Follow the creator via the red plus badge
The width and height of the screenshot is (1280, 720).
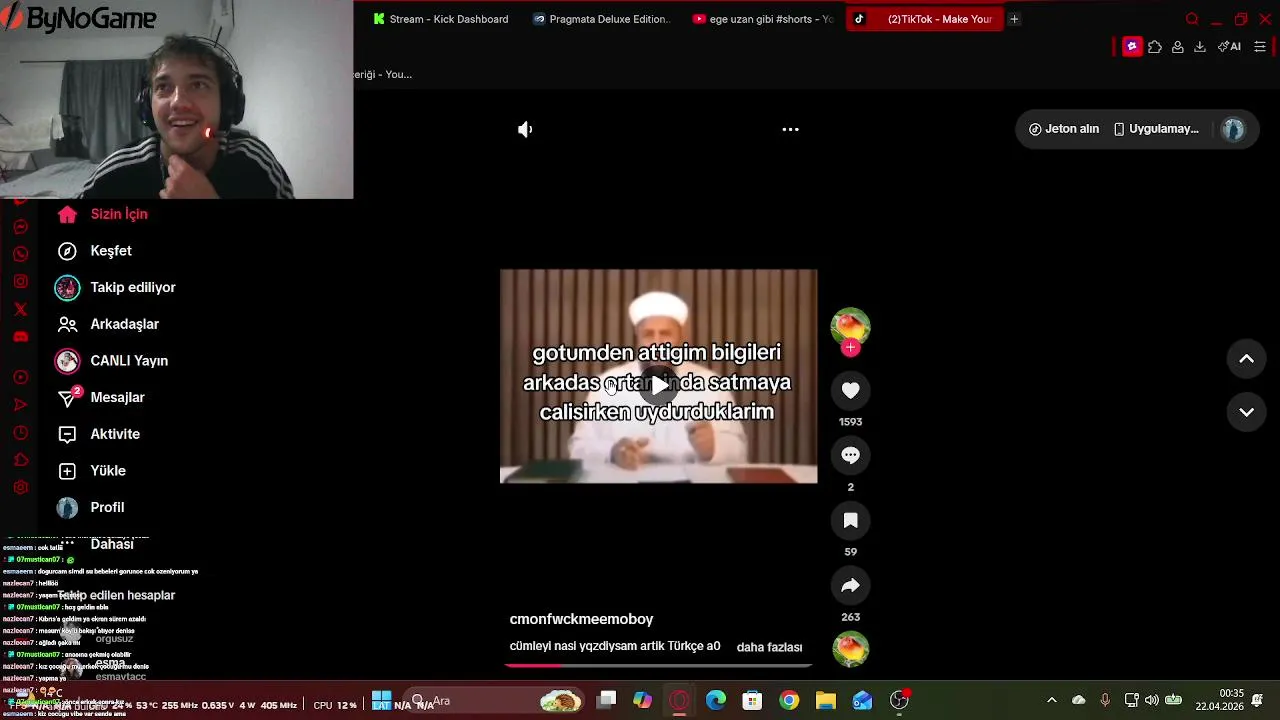tap(850, 348)
